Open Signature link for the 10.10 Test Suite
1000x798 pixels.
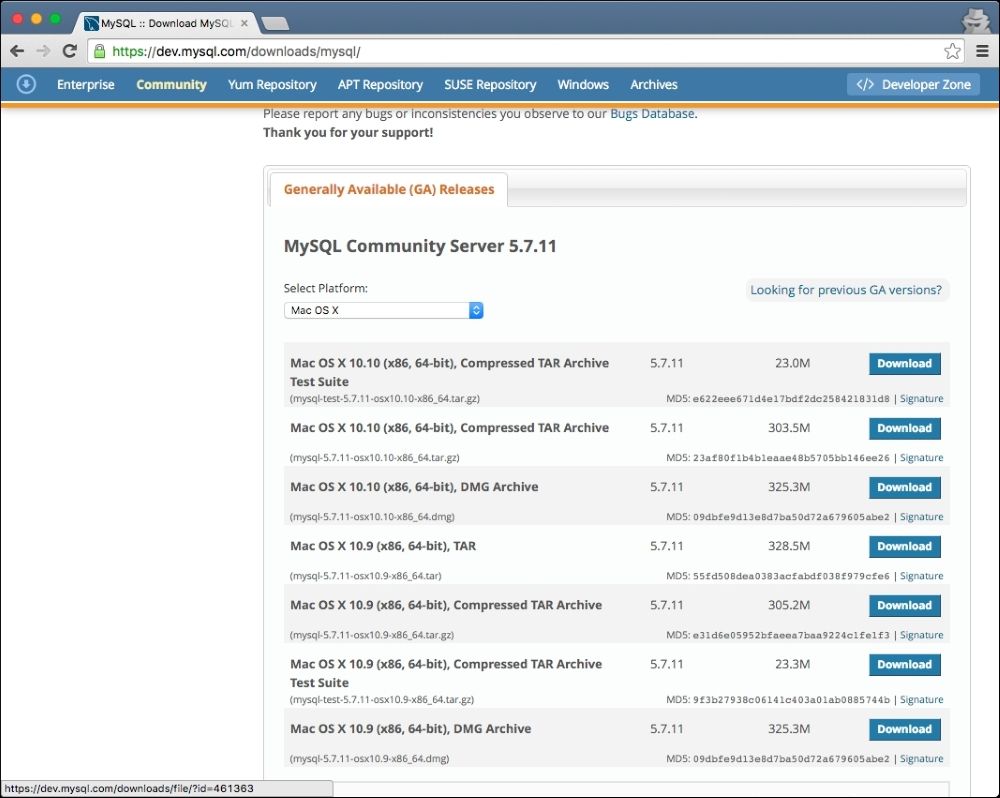point(921,399)
